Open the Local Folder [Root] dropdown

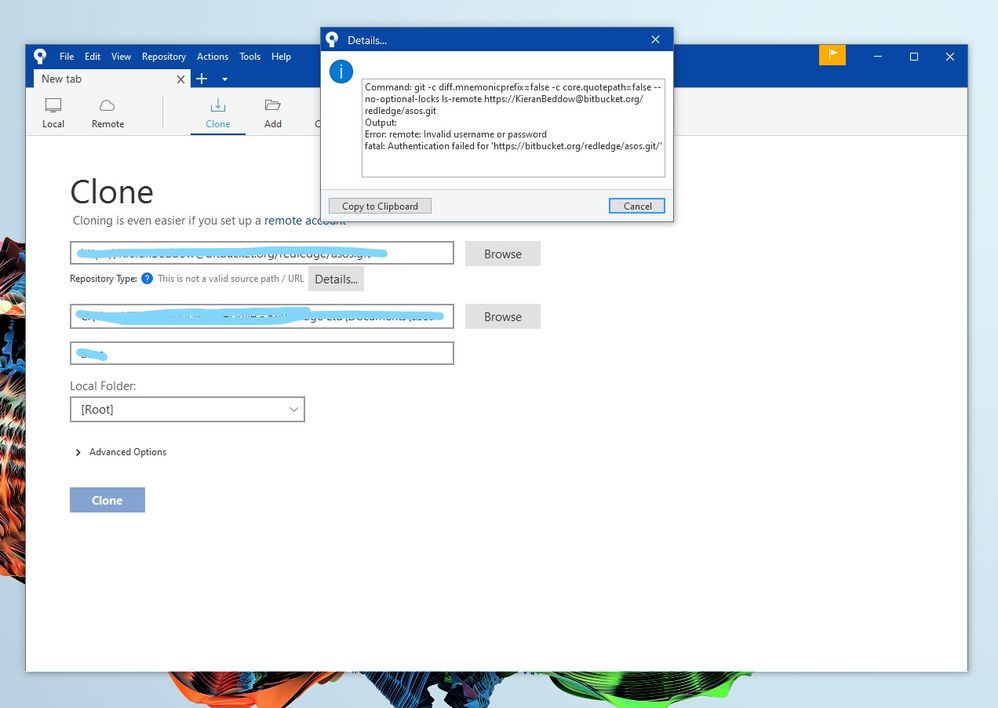click(x=187, y=409)
